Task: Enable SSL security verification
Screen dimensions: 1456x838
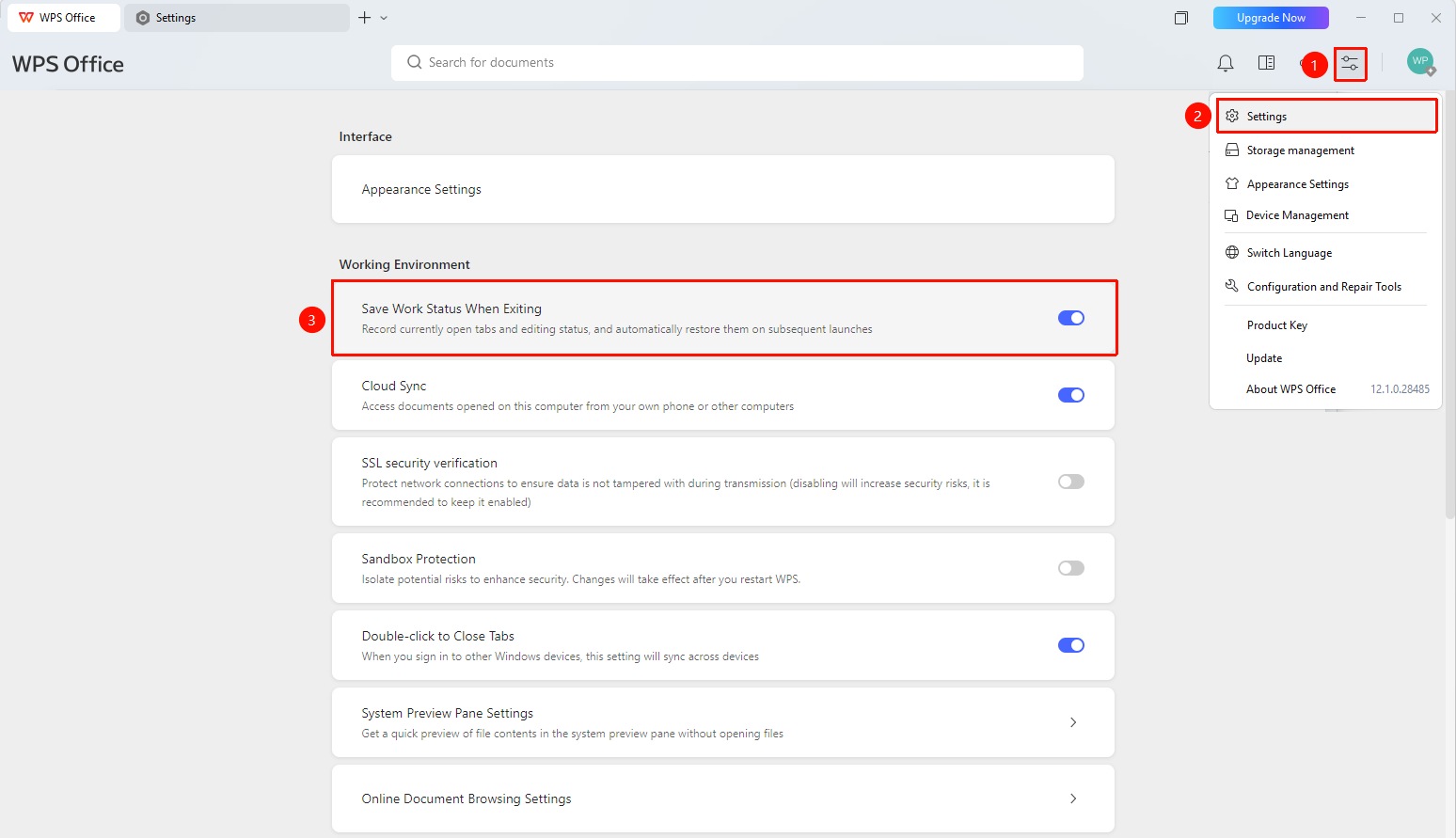Action: [x=1071, y=482]
